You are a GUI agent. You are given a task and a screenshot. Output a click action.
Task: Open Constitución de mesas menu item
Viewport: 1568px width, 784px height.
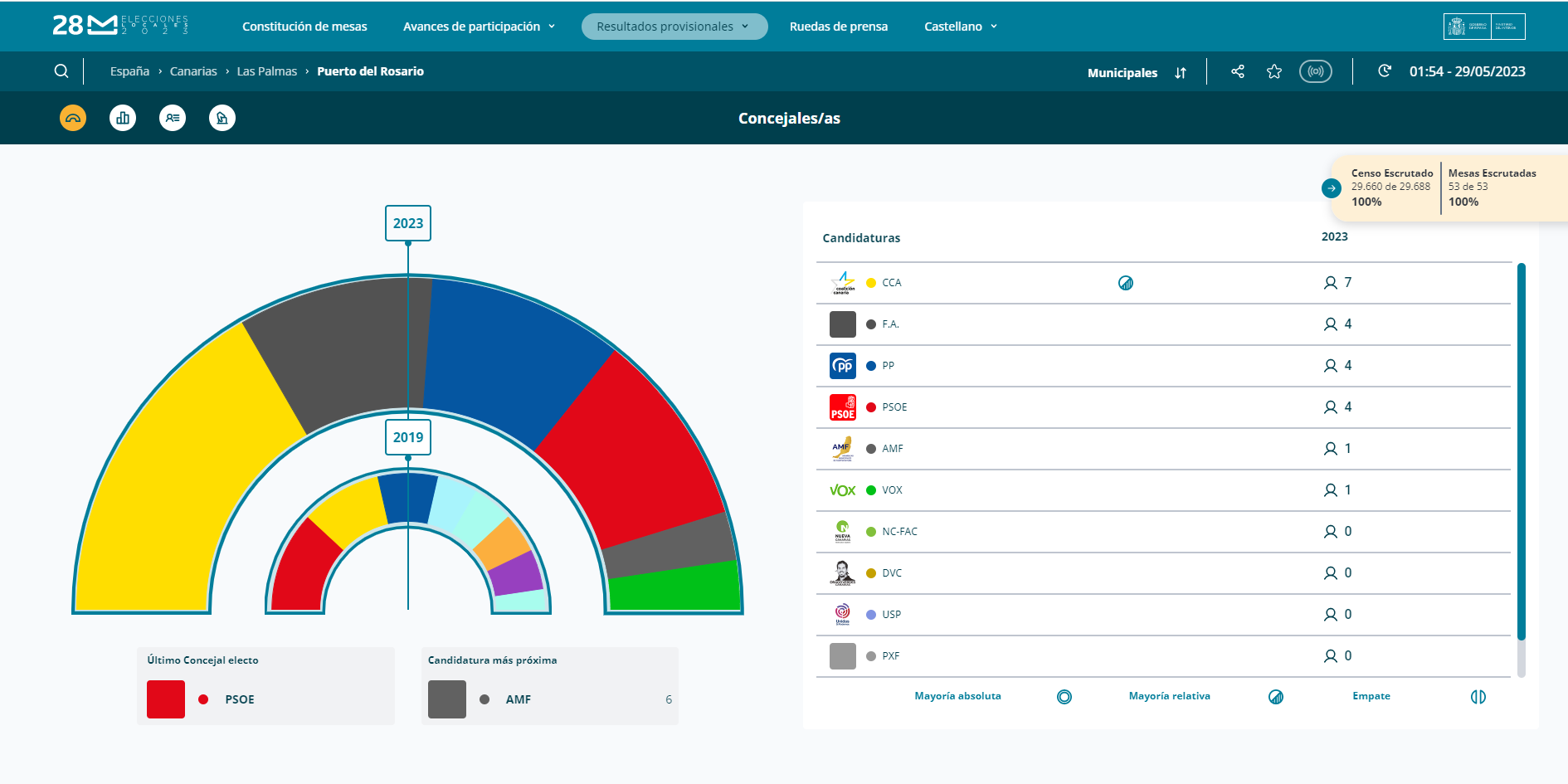[x=304, y=27]
